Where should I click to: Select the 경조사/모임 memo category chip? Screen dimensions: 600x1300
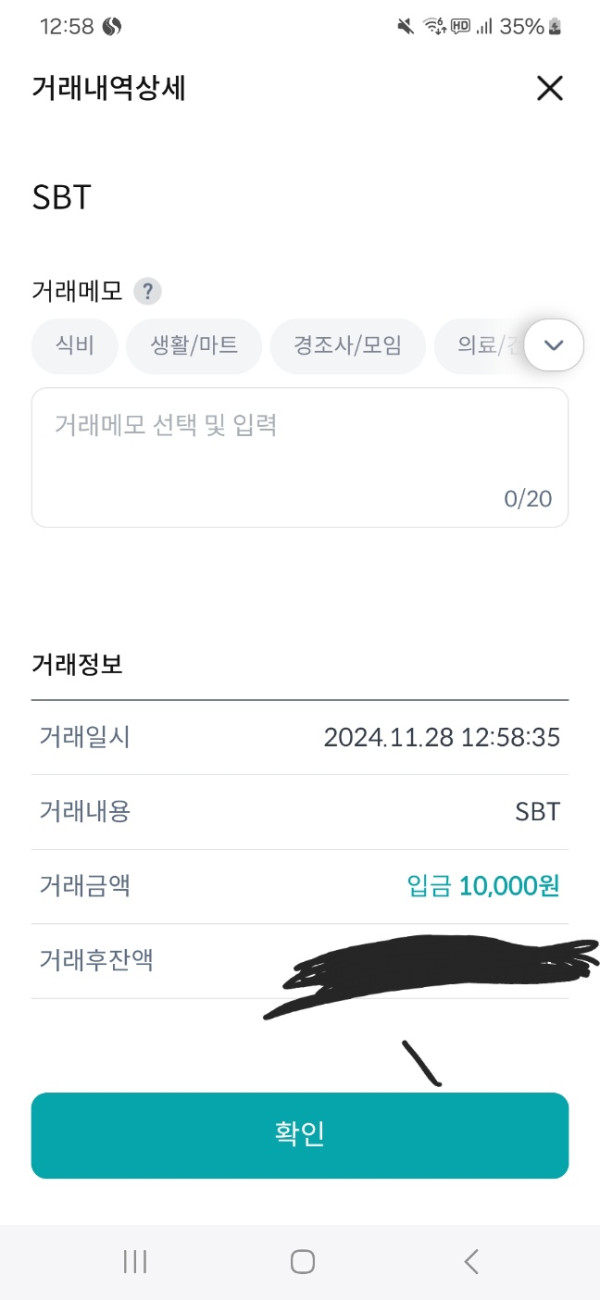pyautogui.click(x=347, y=346)
